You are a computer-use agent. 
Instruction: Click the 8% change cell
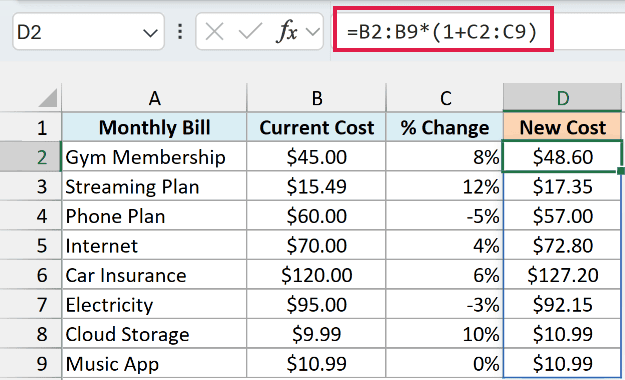point(445,157)
